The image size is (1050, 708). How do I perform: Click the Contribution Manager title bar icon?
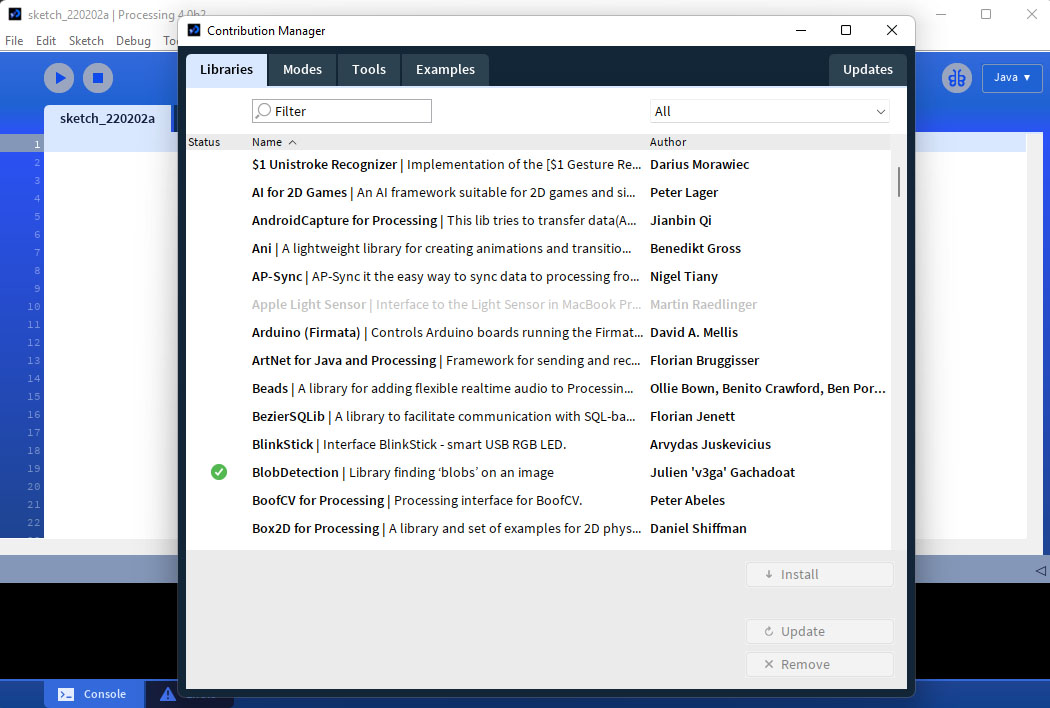click(194, 31)
